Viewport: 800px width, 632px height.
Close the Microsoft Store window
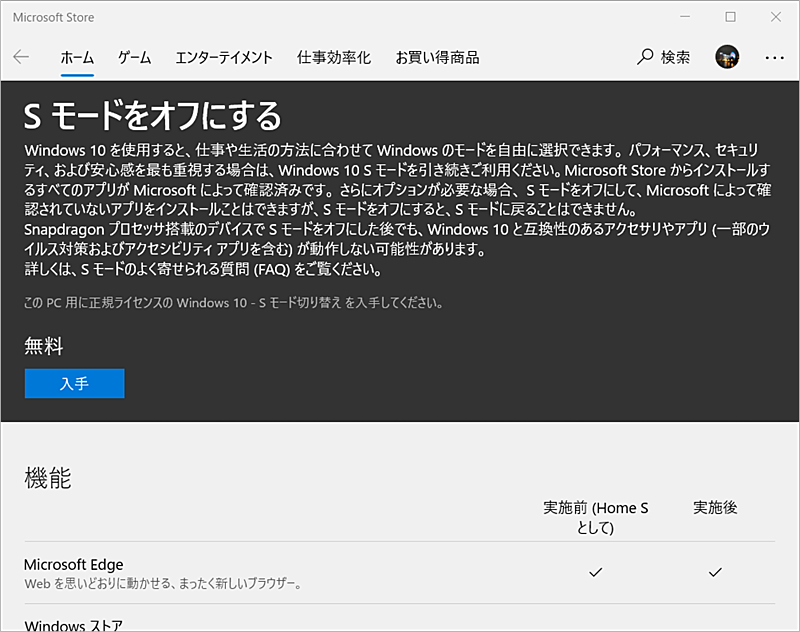tap(776, 17)
